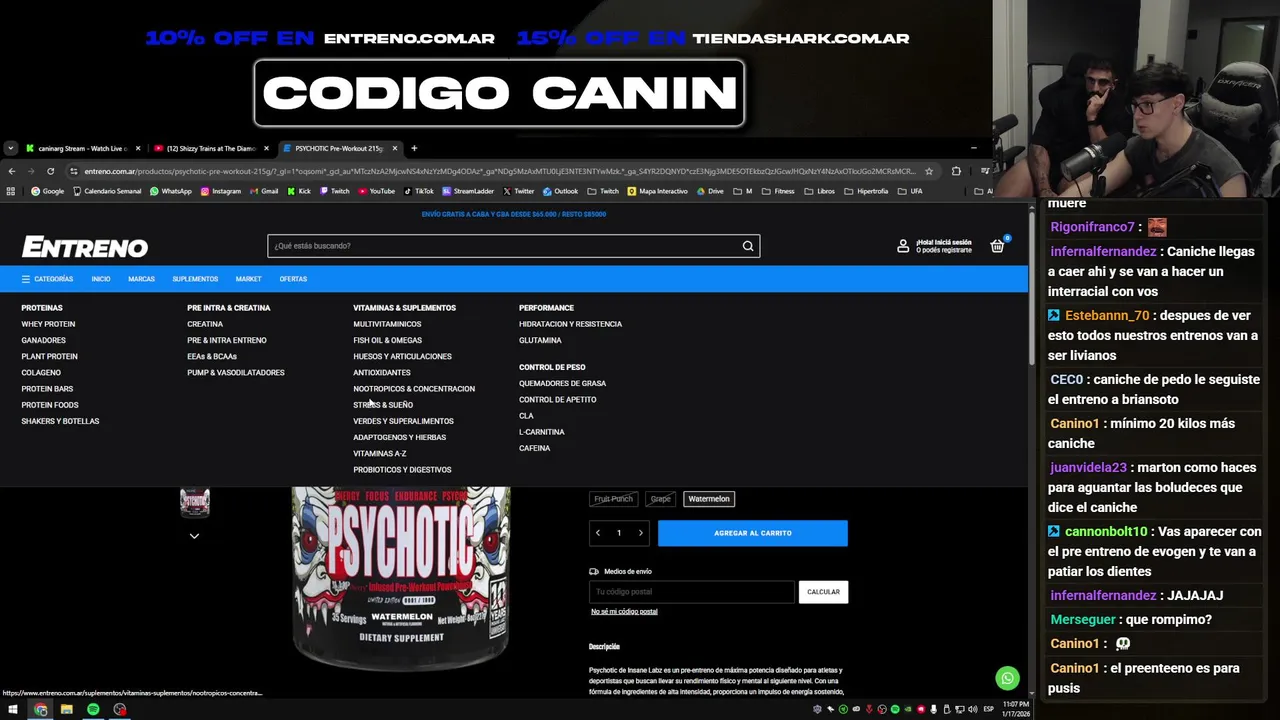Open the Outlook bookmark
This screenshot has height=720, width=1280.
(561, 191)
